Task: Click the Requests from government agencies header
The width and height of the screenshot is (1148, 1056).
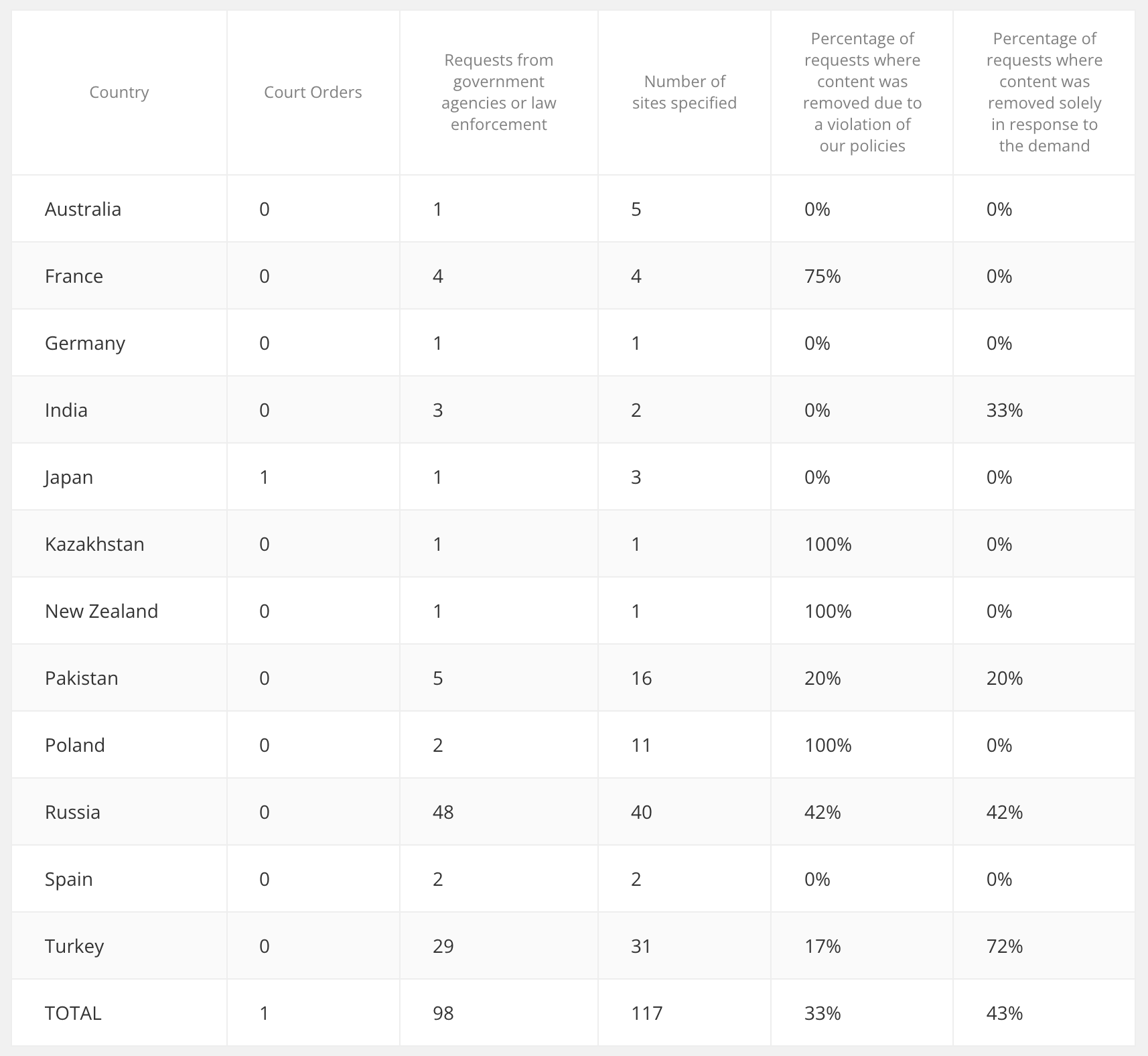Action: click(x=498, y=92)
